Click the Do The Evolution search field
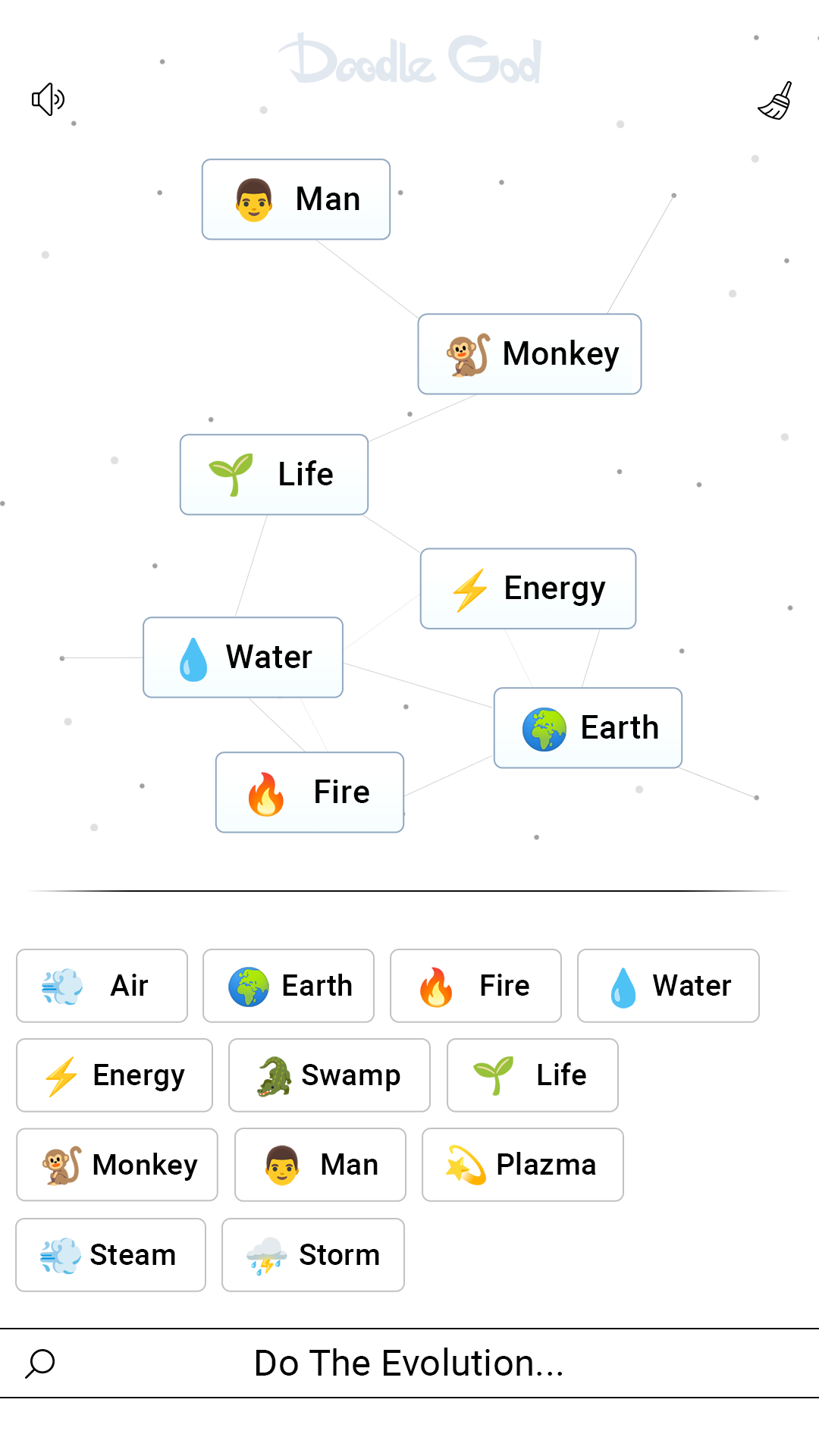 pyautogui.click(x=409, y=1363)
